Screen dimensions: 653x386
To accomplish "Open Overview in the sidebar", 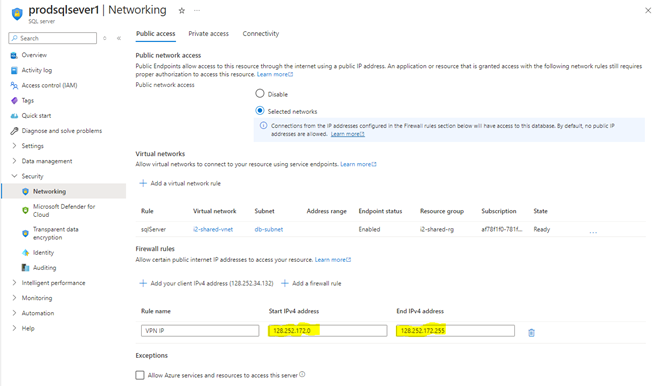I will click(x=34, y=55).
